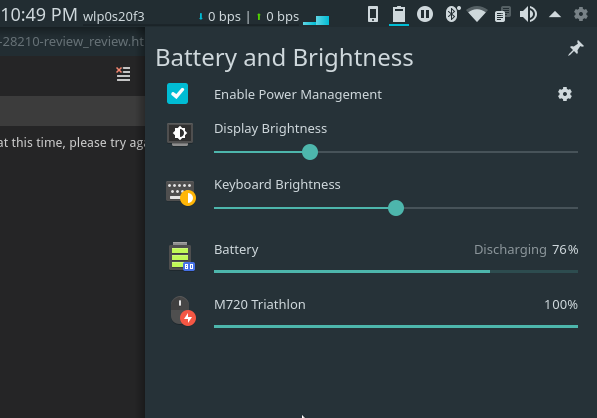Open the audio volume tray icon

click(x=528, y=14)
